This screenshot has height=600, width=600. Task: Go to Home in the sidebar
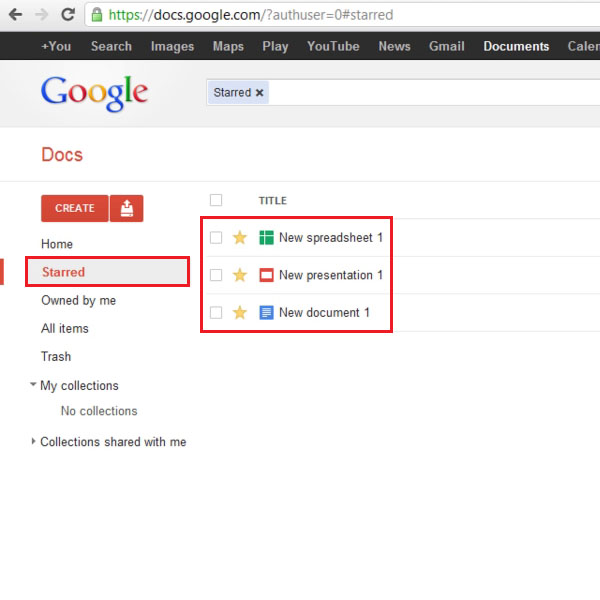tap(57, 244)
